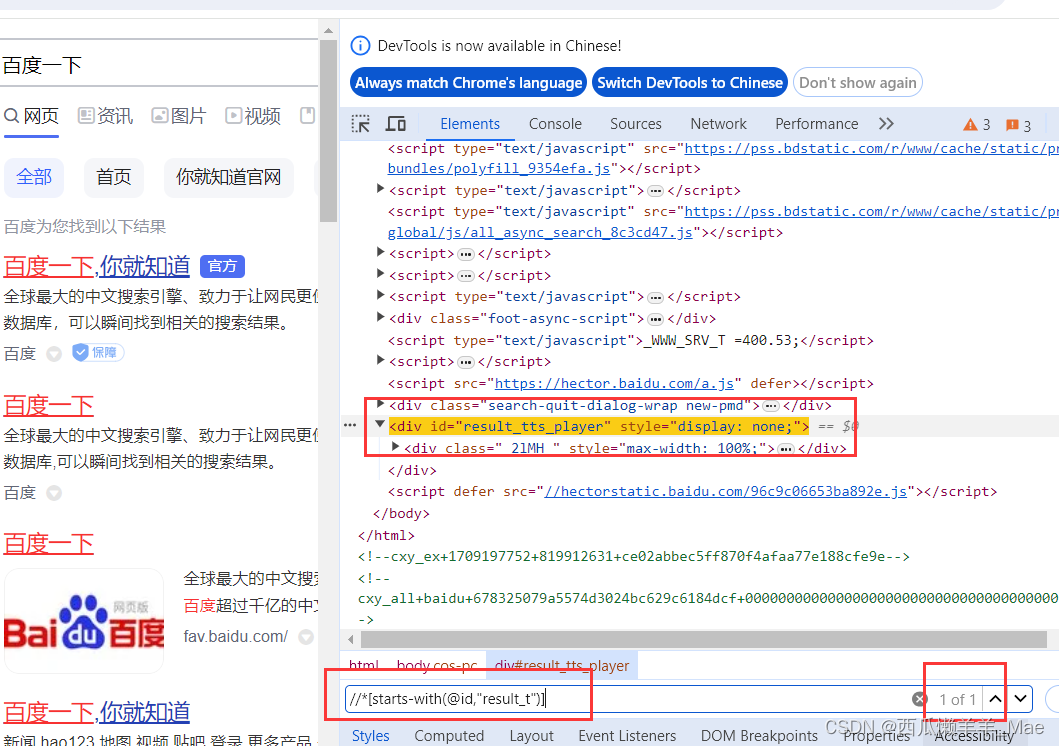Viewport: 1059px width, 746px height.
Task: Open the polyfill_9354efa.js script link
Action: point(498,168)
